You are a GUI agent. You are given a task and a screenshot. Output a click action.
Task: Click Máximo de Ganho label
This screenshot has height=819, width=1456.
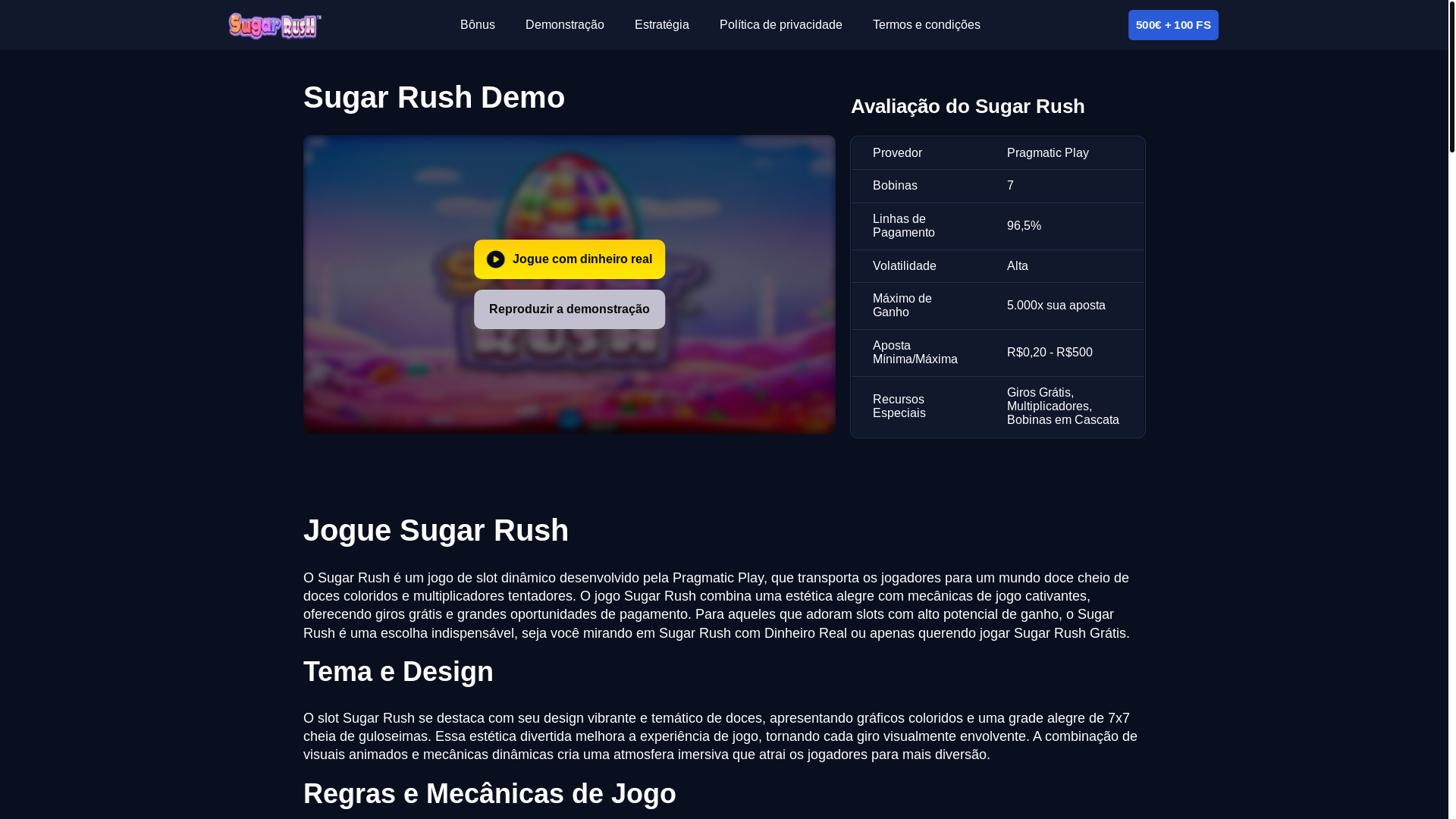click(902, 306)
